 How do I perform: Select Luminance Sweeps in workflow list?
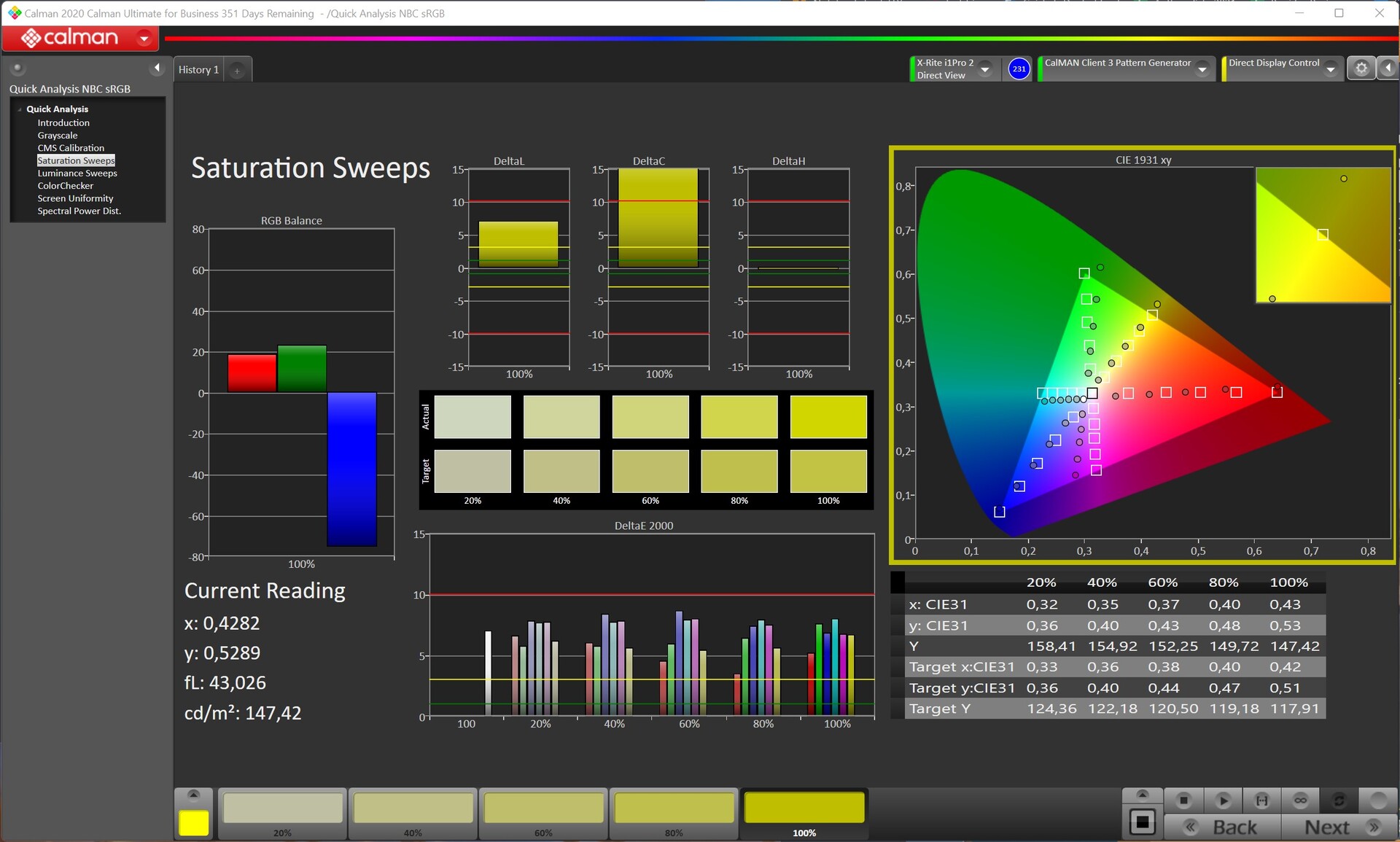77,174
